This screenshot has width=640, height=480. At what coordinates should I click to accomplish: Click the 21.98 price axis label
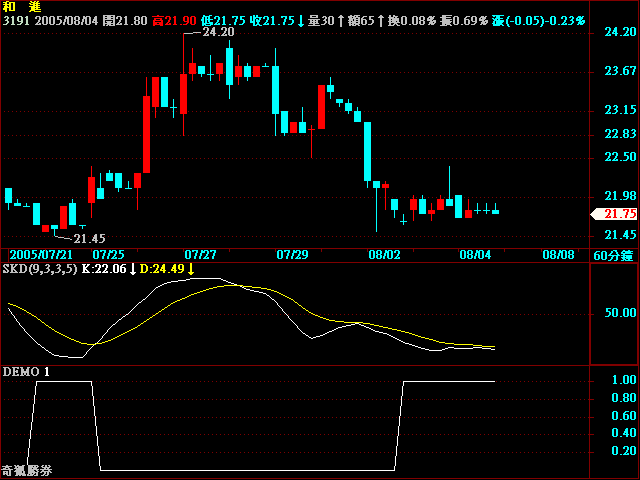[620, 196]
